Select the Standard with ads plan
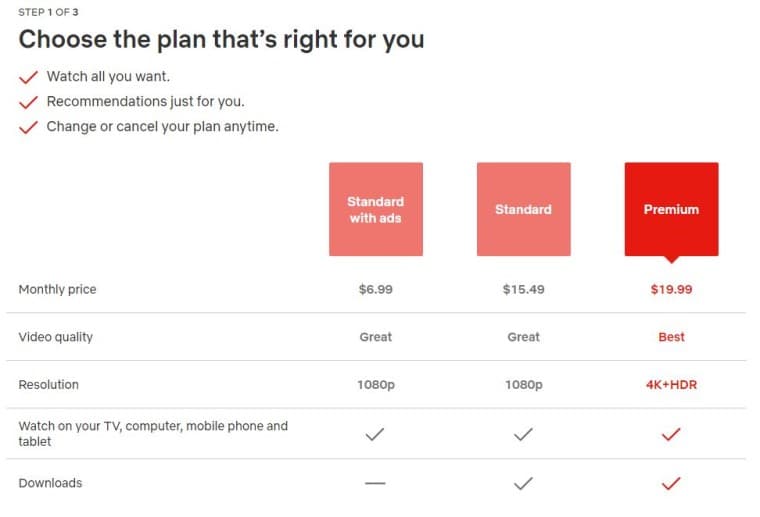 click(375, 209)
